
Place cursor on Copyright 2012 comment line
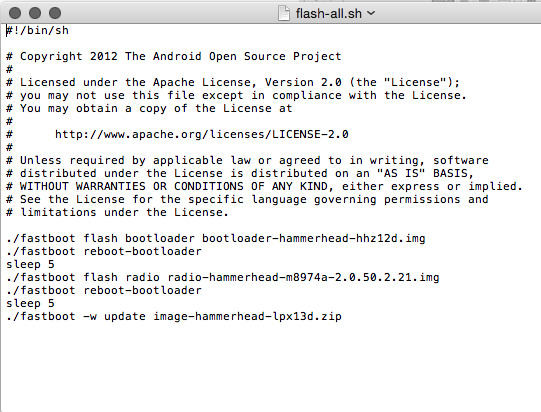coord(174,56)
